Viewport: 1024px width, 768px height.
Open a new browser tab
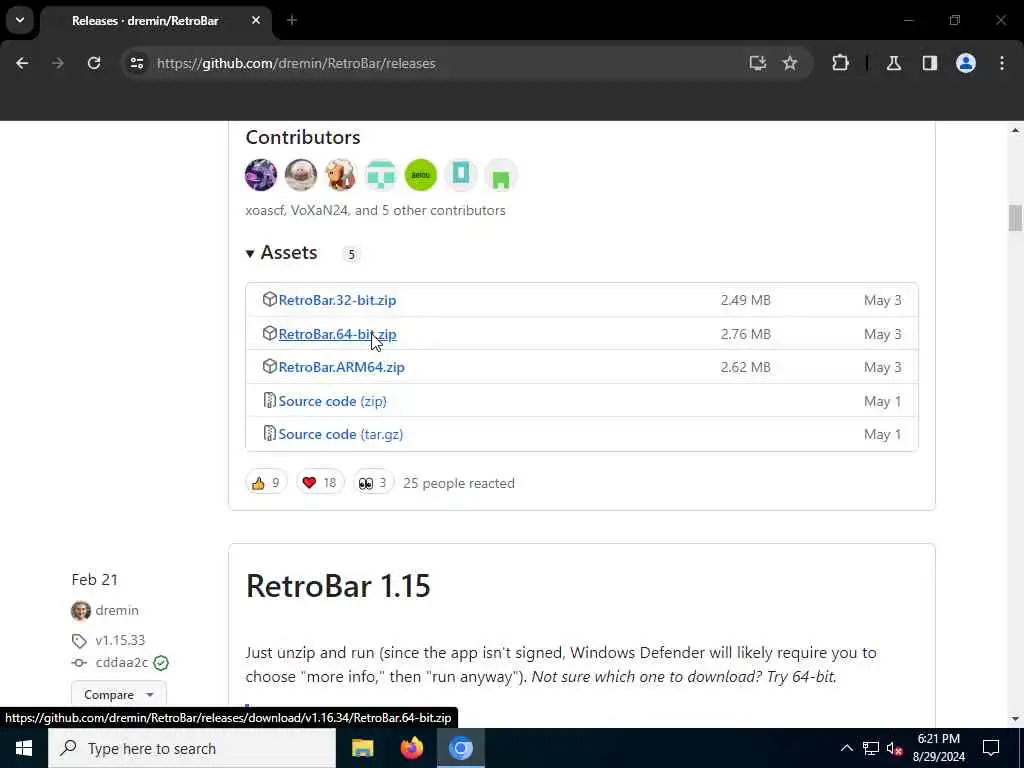[292, 21]
